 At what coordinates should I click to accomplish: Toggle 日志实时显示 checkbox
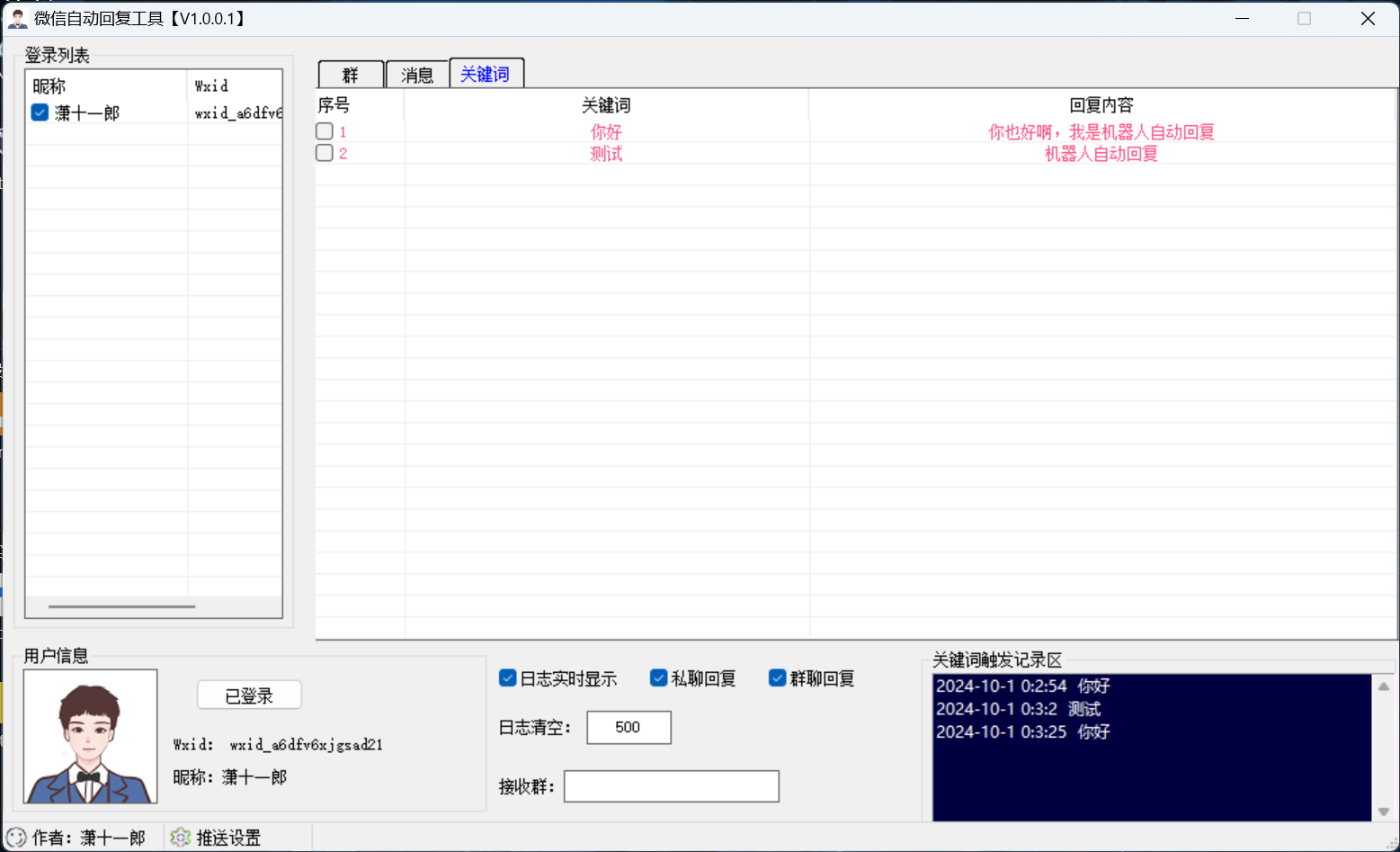(508, 678)
